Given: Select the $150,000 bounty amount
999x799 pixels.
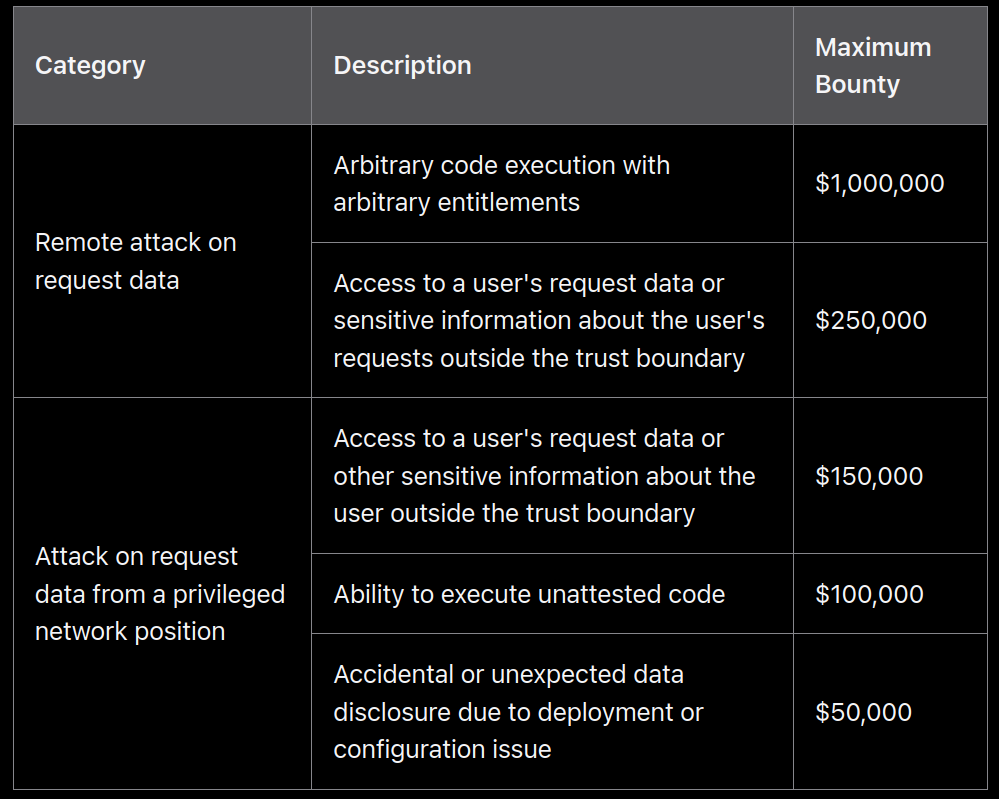Looking at the screenshot, I should point(868,476).
